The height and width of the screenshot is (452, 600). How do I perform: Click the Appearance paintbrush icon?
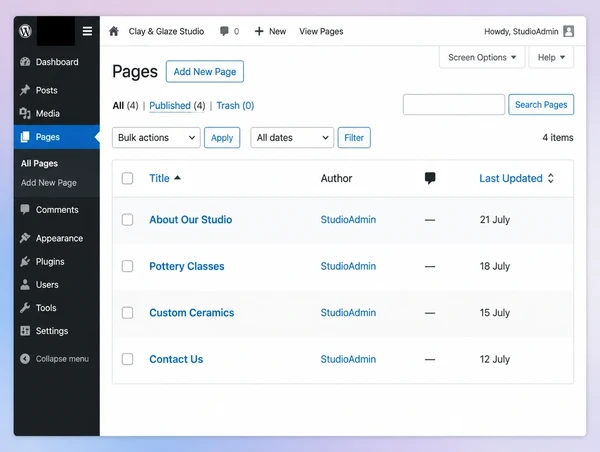(x=25, y=238)
